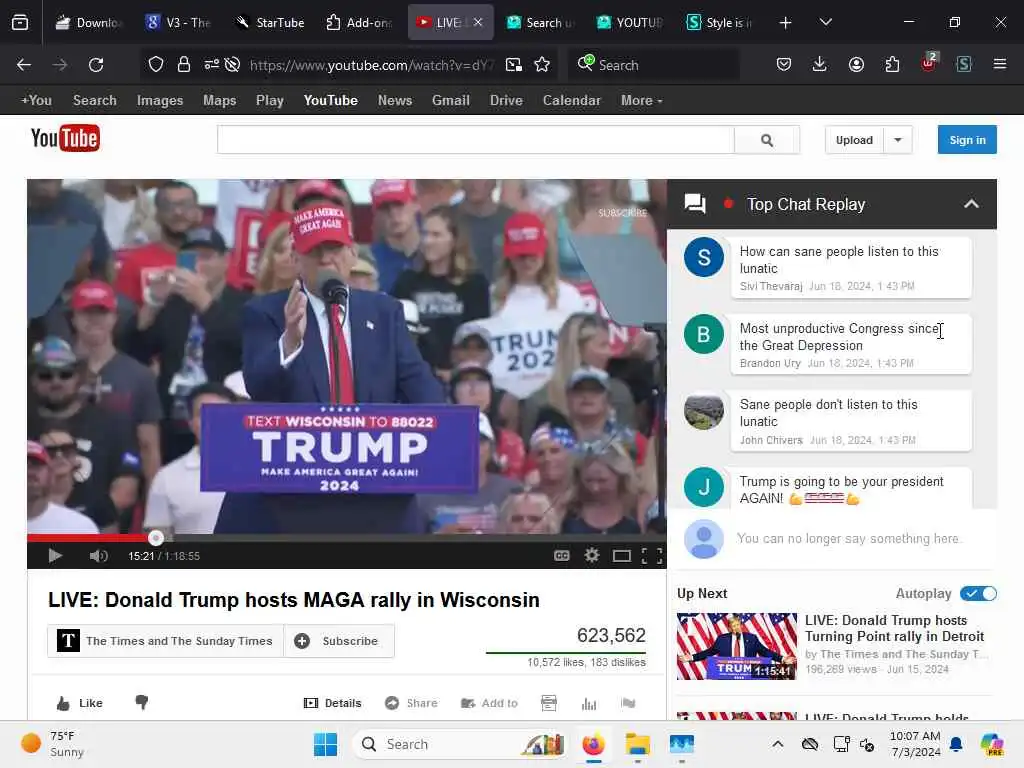Open Save to Pocket icon

784,65
